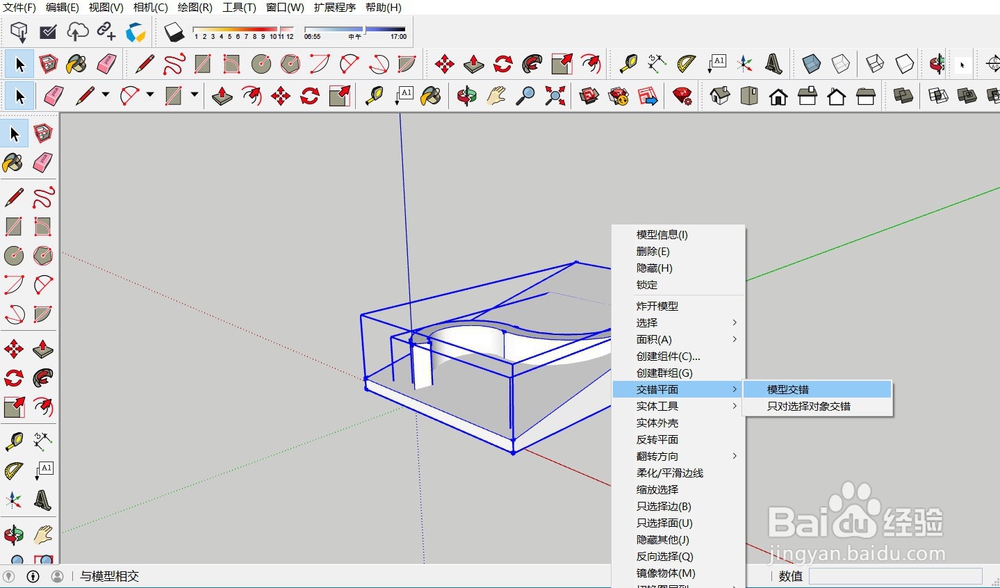1000x588 pixels.
Task: Switch to Top view icon
Action: [x=749, y=96]
